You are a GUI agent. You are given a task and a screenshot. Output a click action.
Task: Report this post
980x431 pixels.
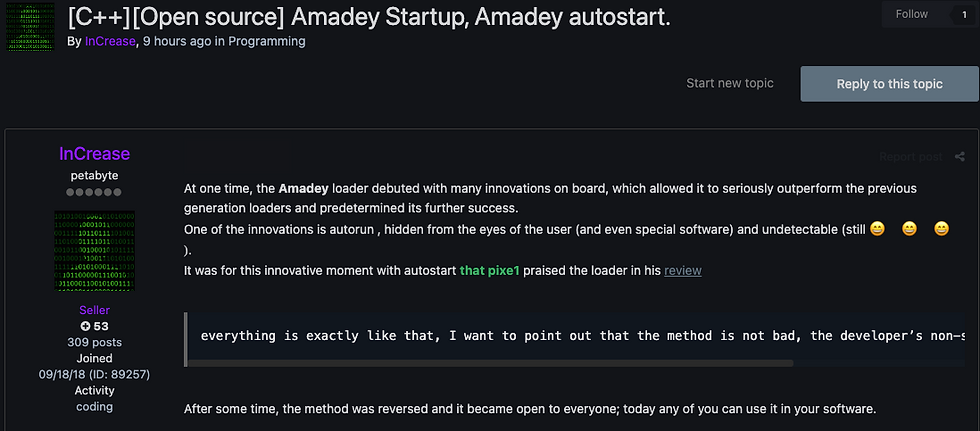[x=911, y=157]
